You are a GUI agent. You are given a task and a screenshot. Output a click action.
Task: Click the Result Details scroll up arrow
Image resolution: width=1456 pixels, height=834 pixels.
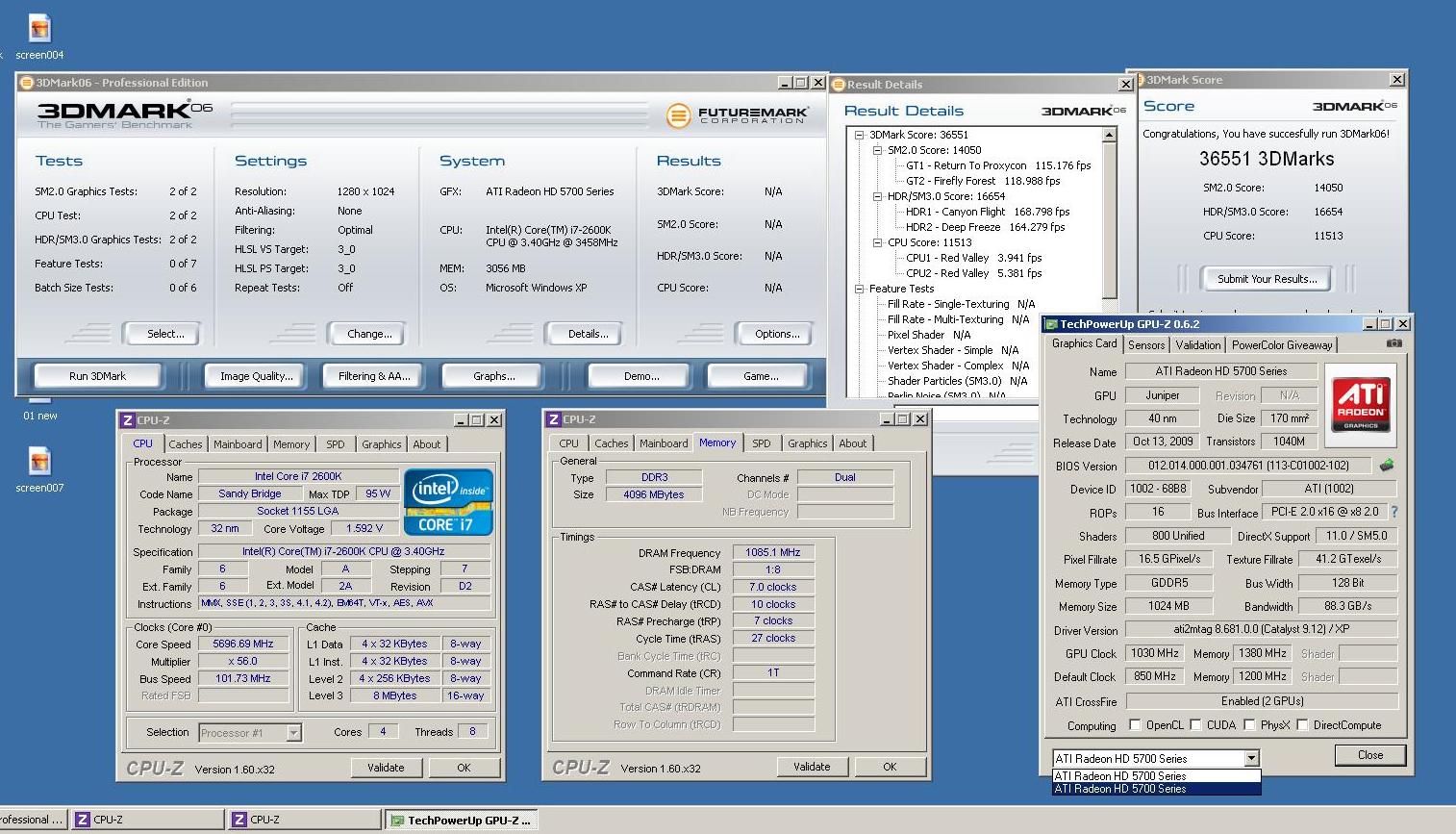1109,136
